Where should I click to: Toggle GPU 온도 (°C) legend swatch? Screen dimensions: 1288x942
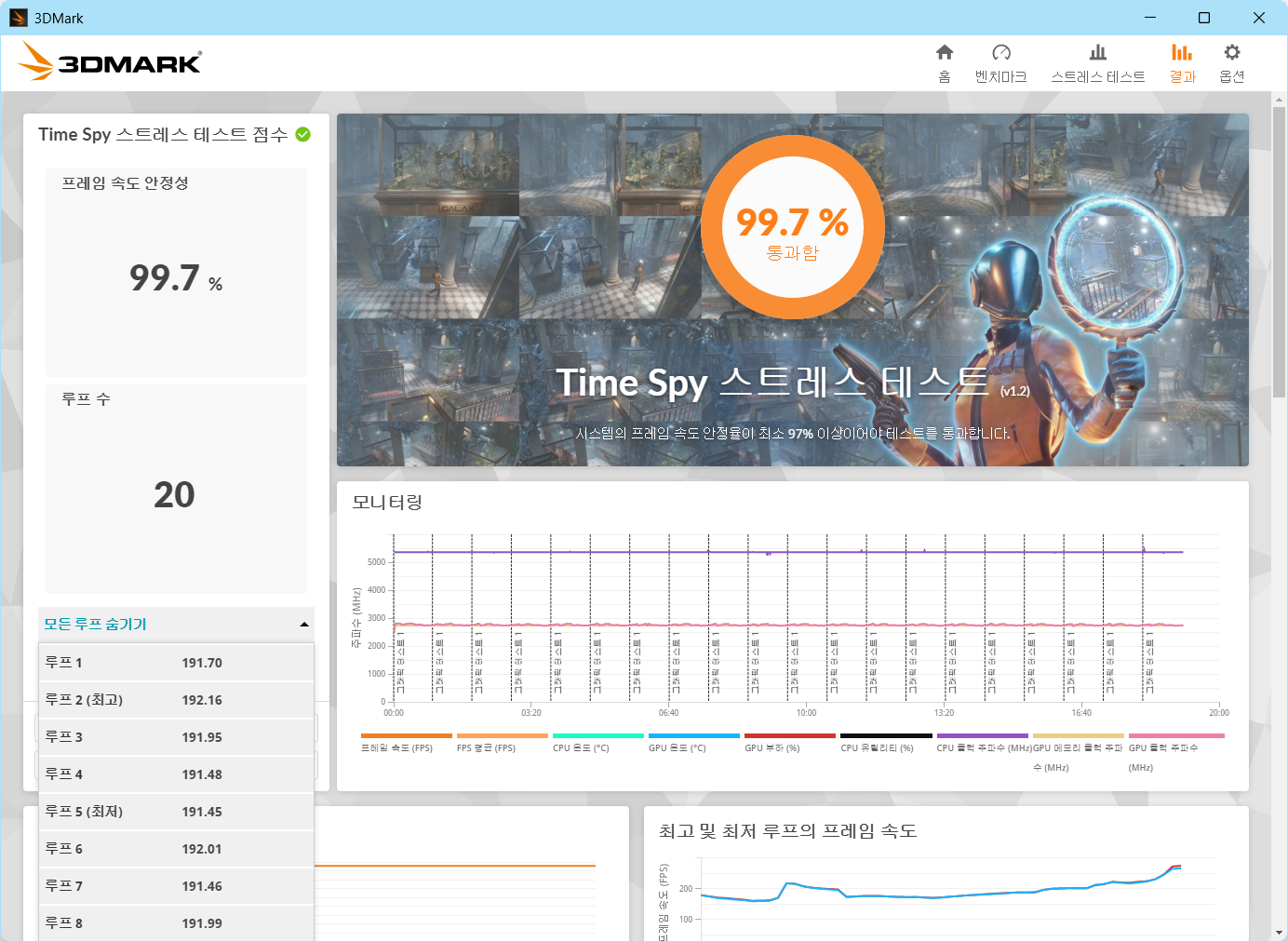[x=694, y=735]
